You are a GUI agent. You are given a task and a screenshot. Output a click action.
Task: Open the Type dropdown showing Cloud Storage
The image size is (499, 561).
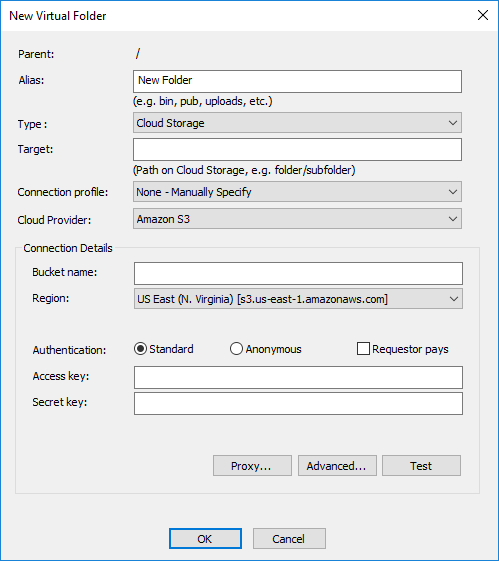pyautogui.click(x=297, y=123)
